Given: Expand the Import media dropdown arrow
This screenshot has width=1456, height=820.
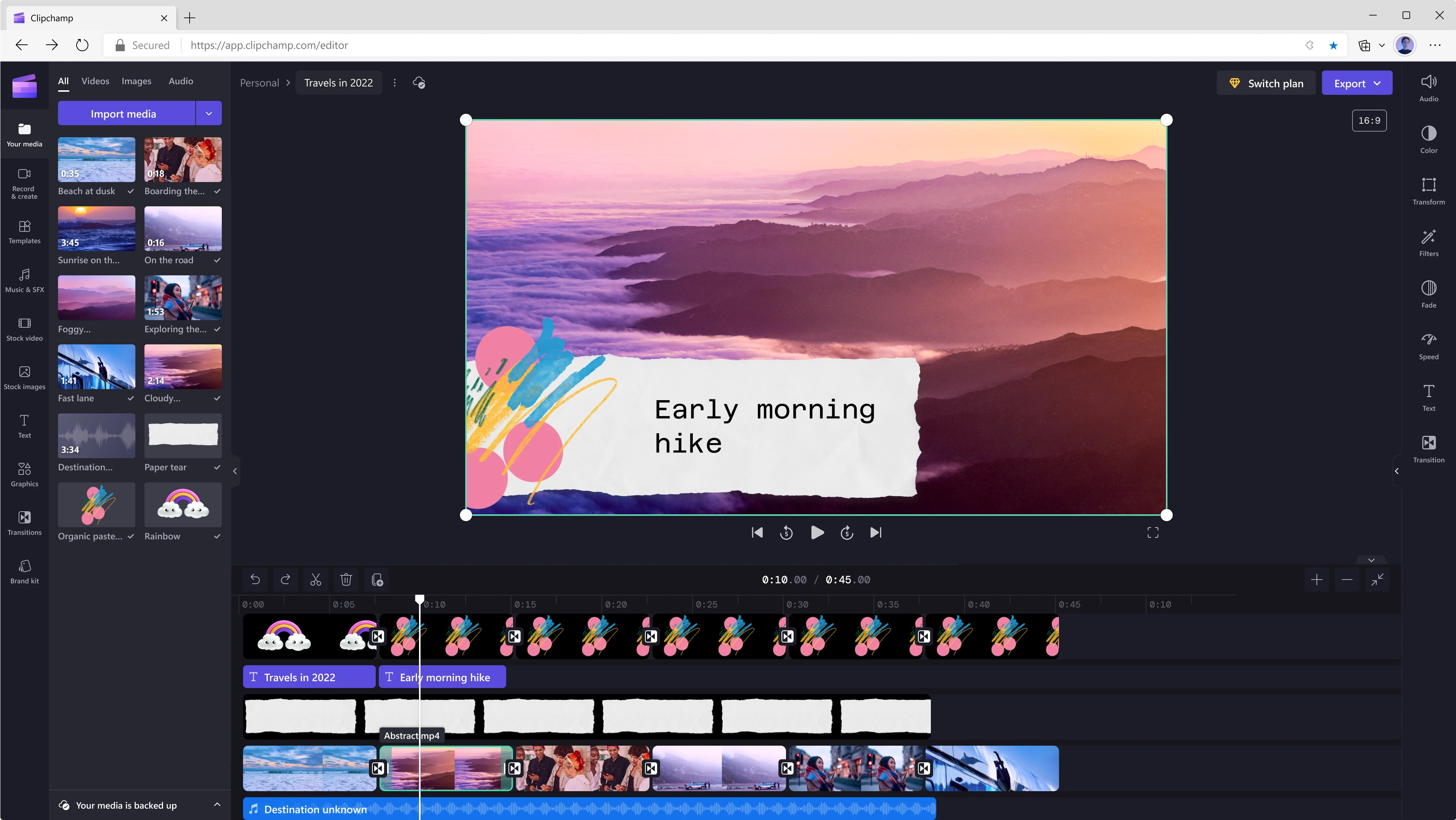Looking at the screenshot, I should [209, 113].
